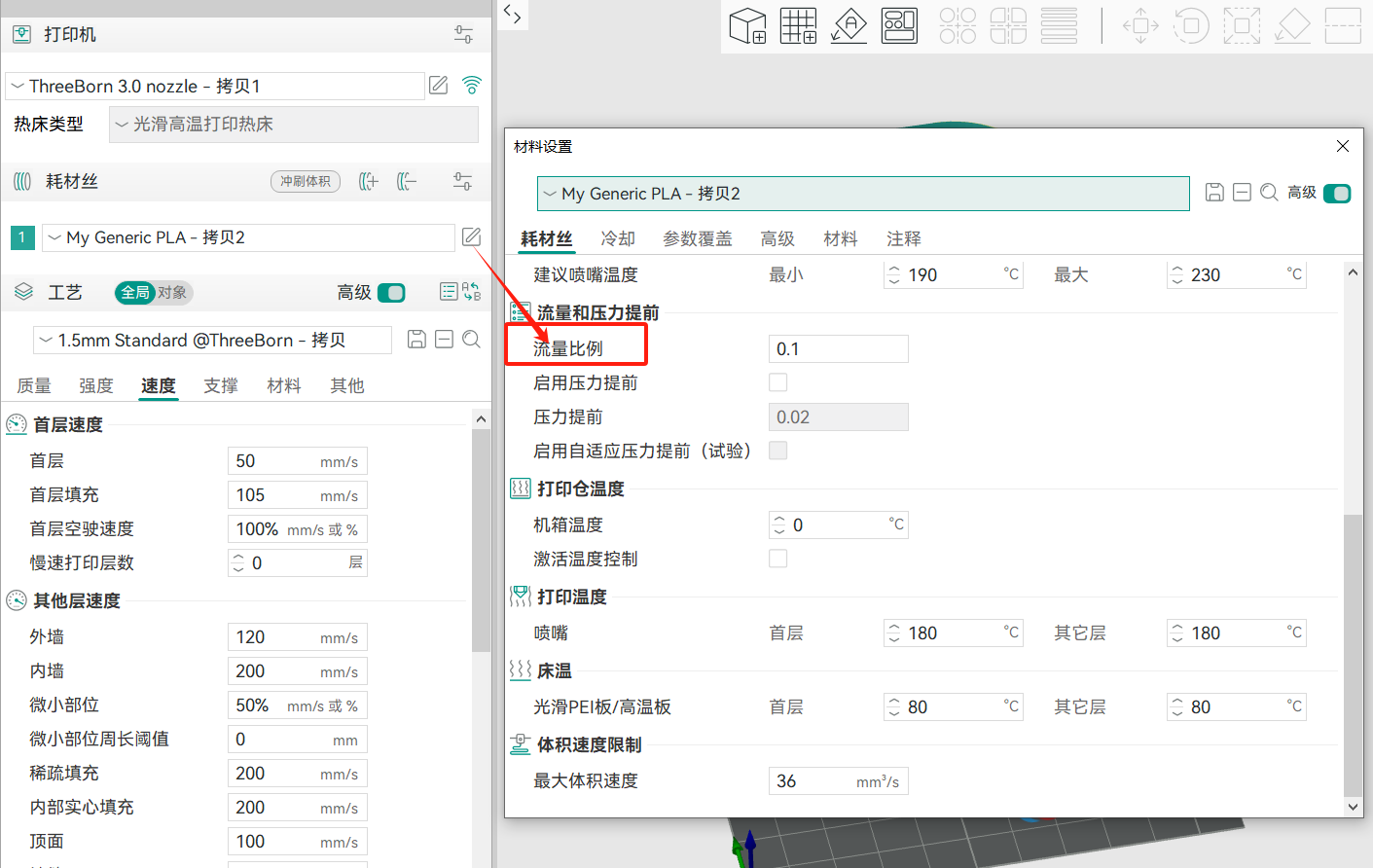Open the 支撑 process tab

coord(221,386)
